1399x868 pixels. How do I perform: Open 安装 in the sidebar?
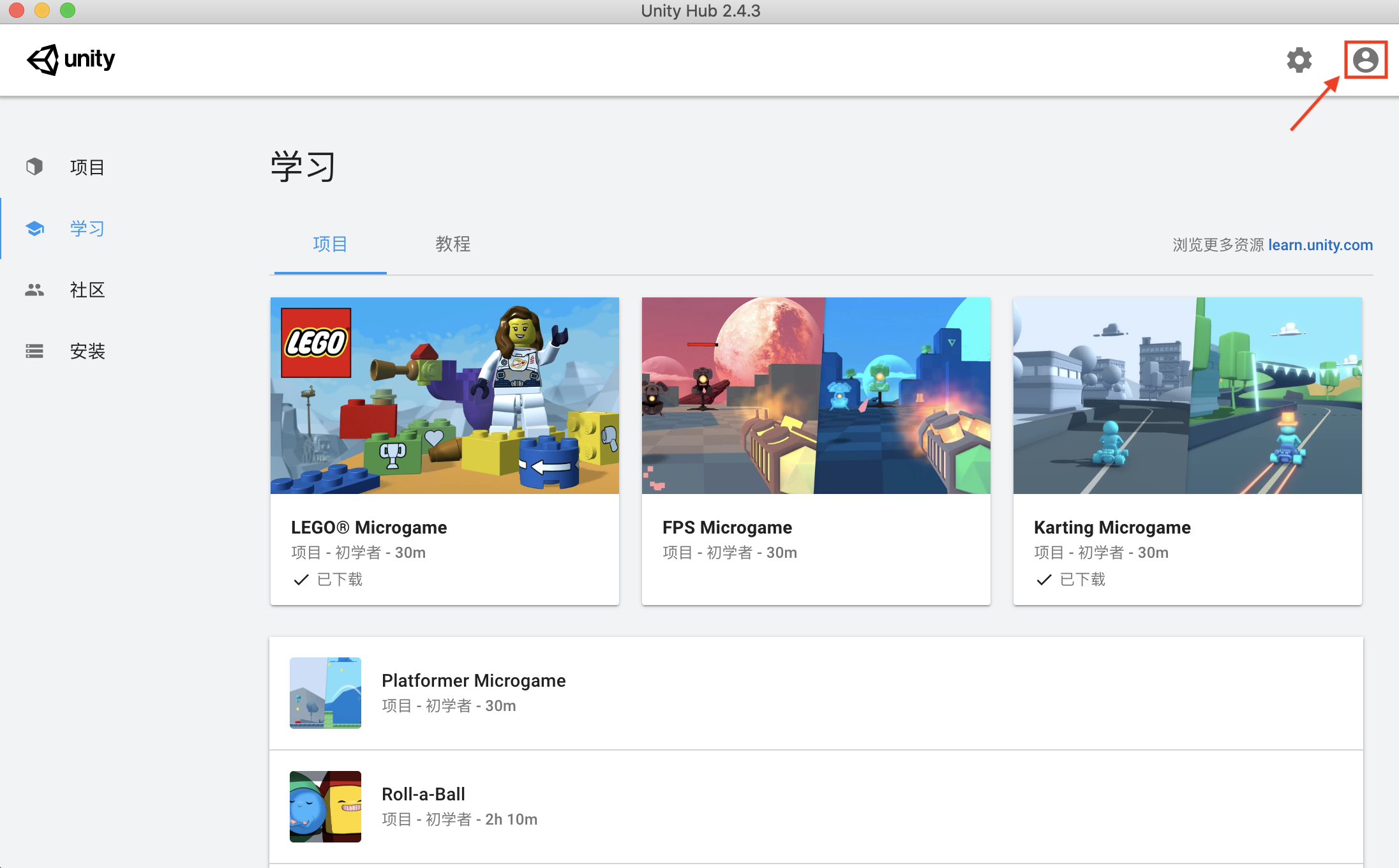[87, 351]
